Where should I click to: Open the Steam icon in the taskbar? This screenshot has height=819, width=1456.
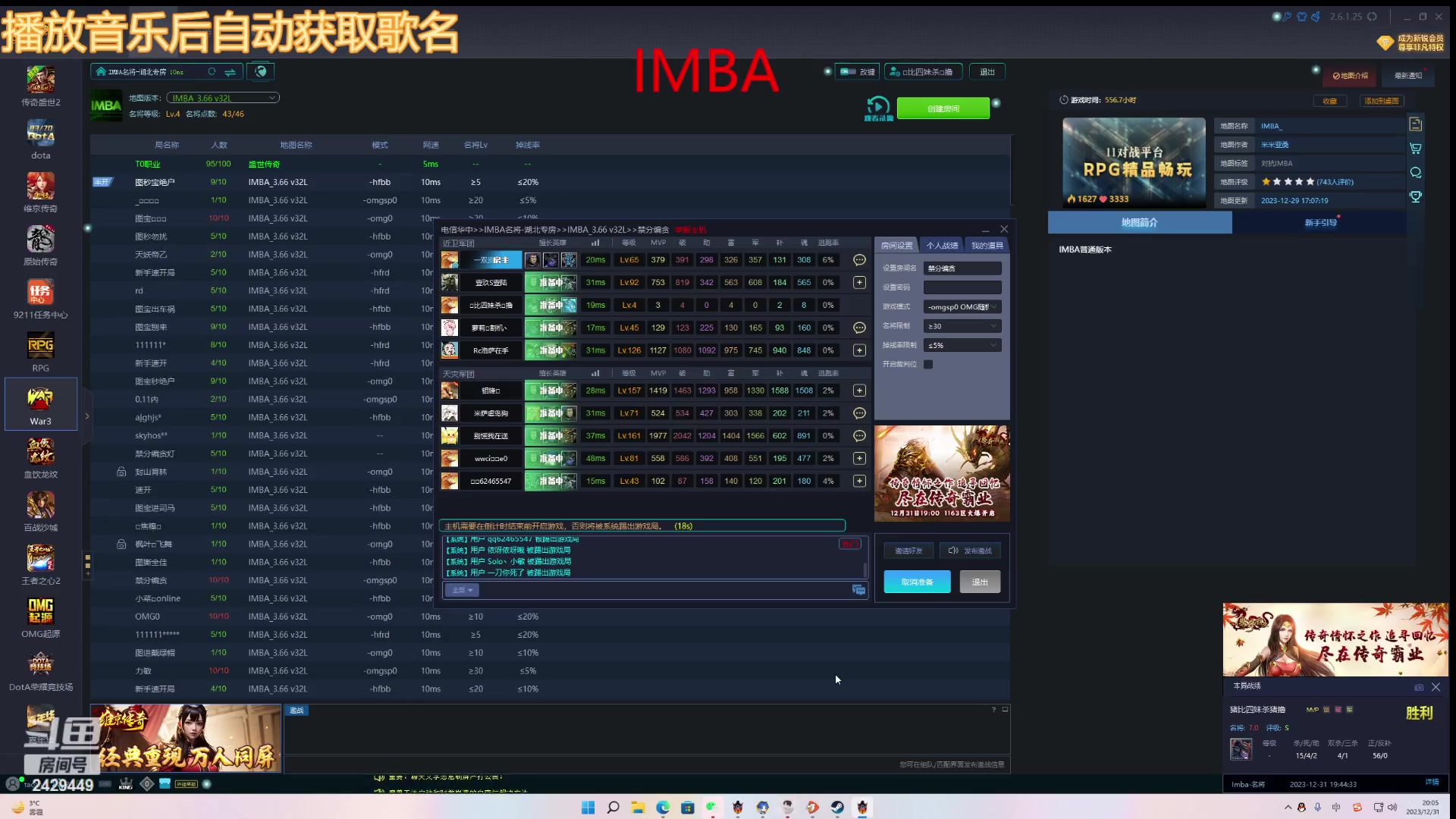(837, 808)
